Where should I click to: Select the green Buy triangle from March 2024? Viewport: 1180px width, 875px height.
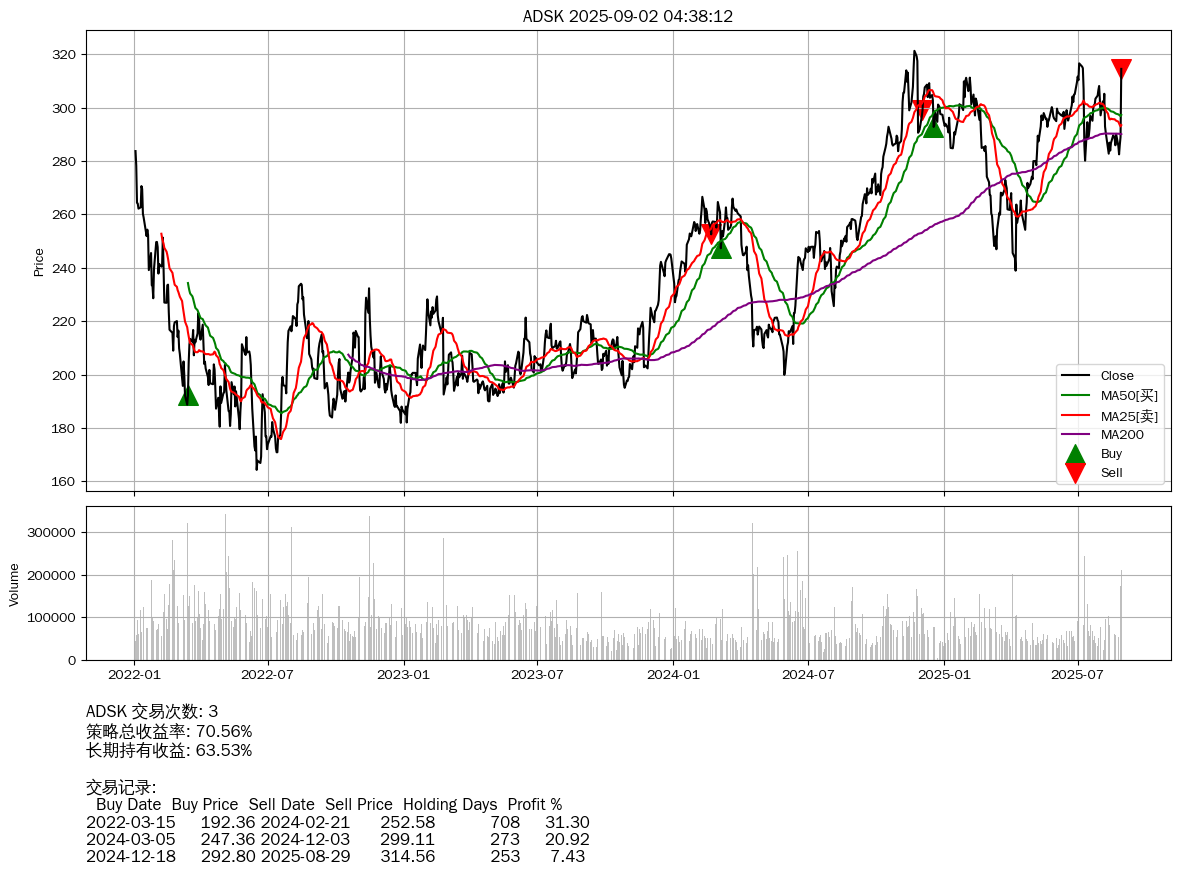pyautogui.click(x=721, y=247)
